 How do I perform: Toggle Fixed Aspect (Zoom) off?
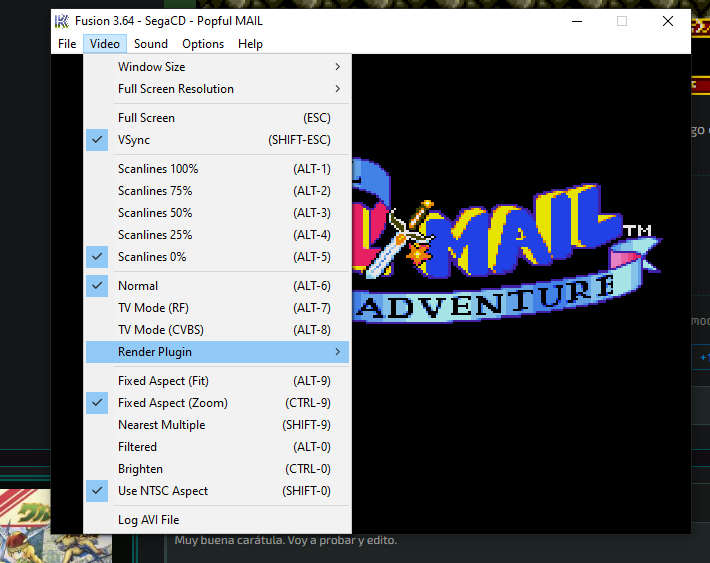pyautogui.click(x=217, y=403)
